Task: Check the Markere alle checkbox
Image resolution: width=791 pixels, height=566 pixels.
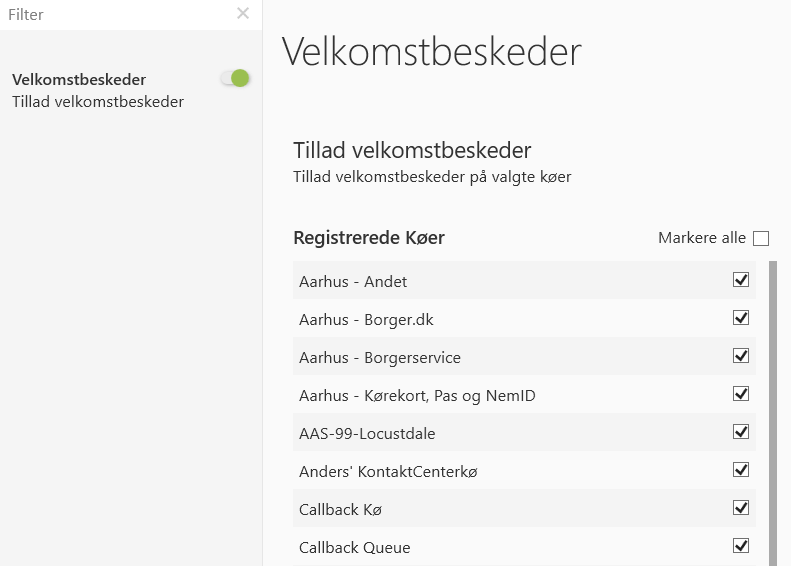Action: [761, 238]
